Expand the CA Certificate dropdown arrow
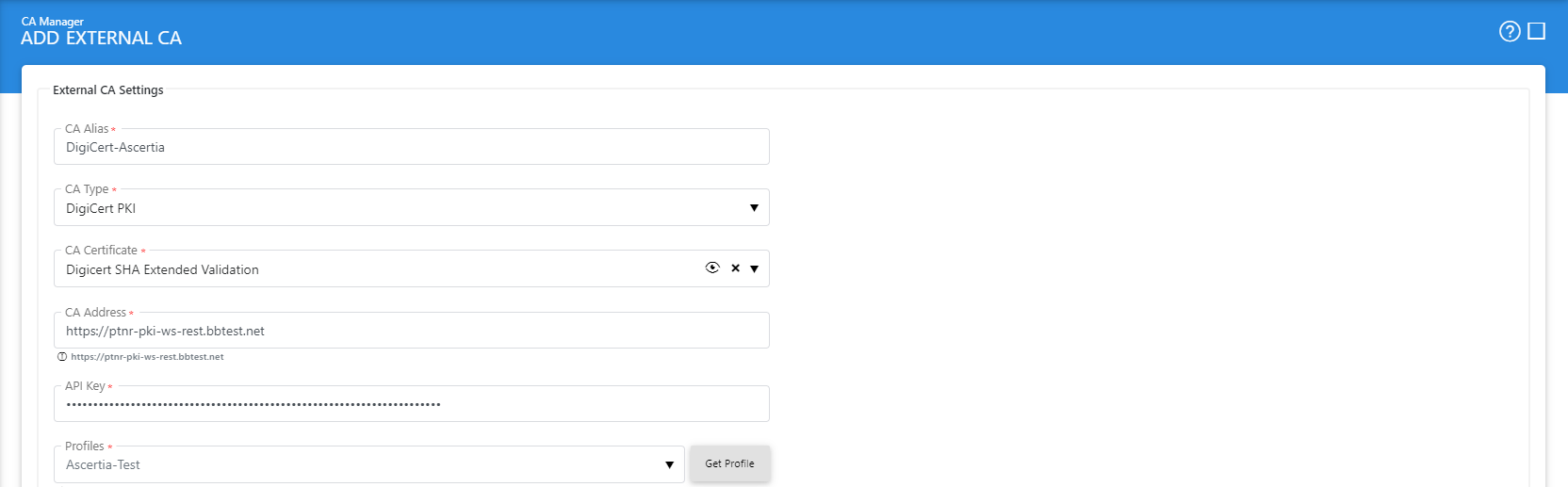 tap(754, 268)
